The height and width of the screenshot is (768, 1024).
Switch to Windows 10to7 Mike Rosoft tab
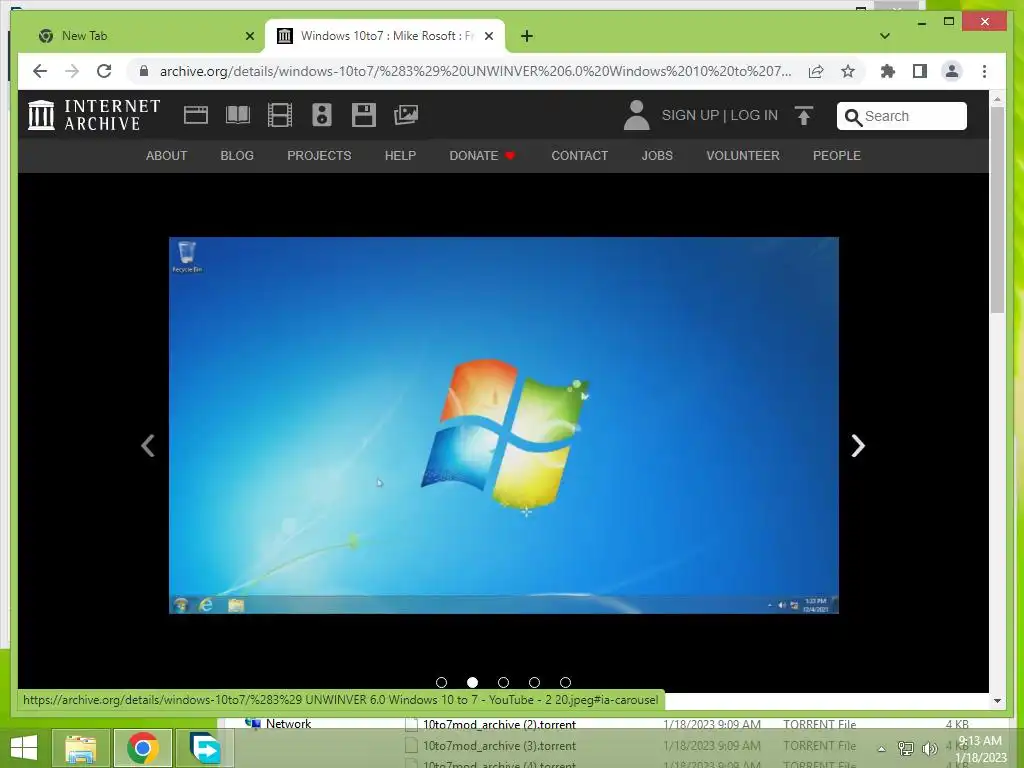tap(387, 36)
